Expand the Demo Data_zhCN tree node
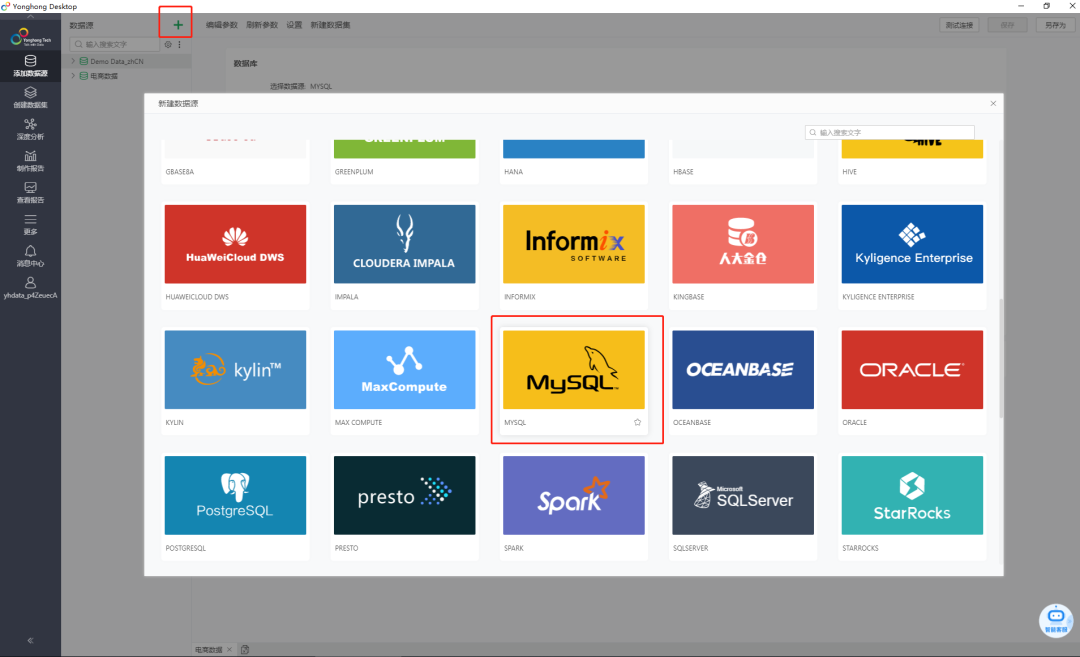Screen dimensions: 1080x657 73,61
